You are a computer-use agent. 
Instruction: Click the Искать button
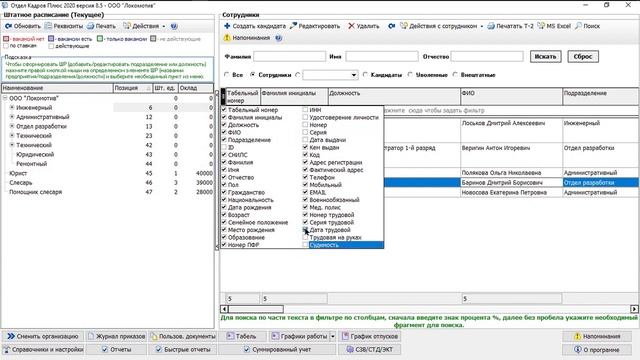point(545,56)
